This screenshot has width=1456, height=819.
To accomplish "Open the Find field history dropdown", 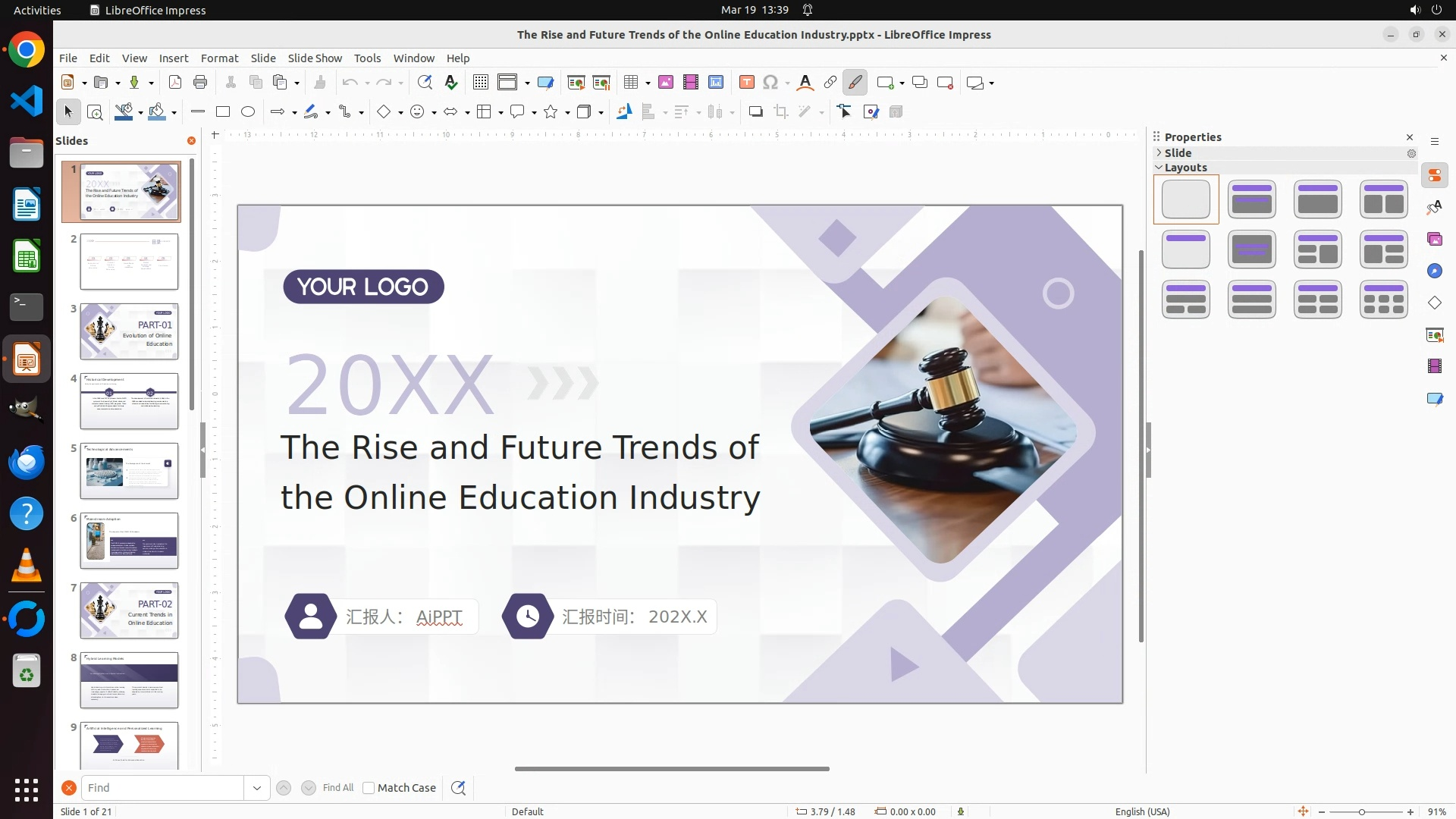I will tap(257, 788).
